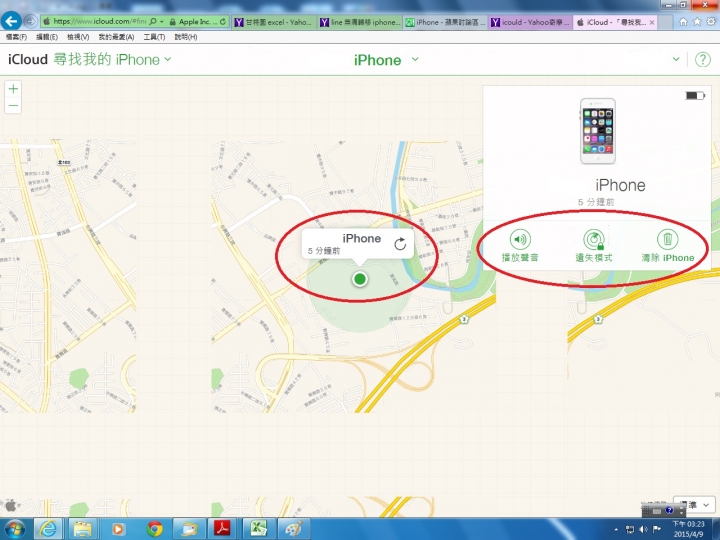The width and height of the screenshot is (720, 540).
Task: Click the 遺失模式 label
Action: tap(594, 258)
